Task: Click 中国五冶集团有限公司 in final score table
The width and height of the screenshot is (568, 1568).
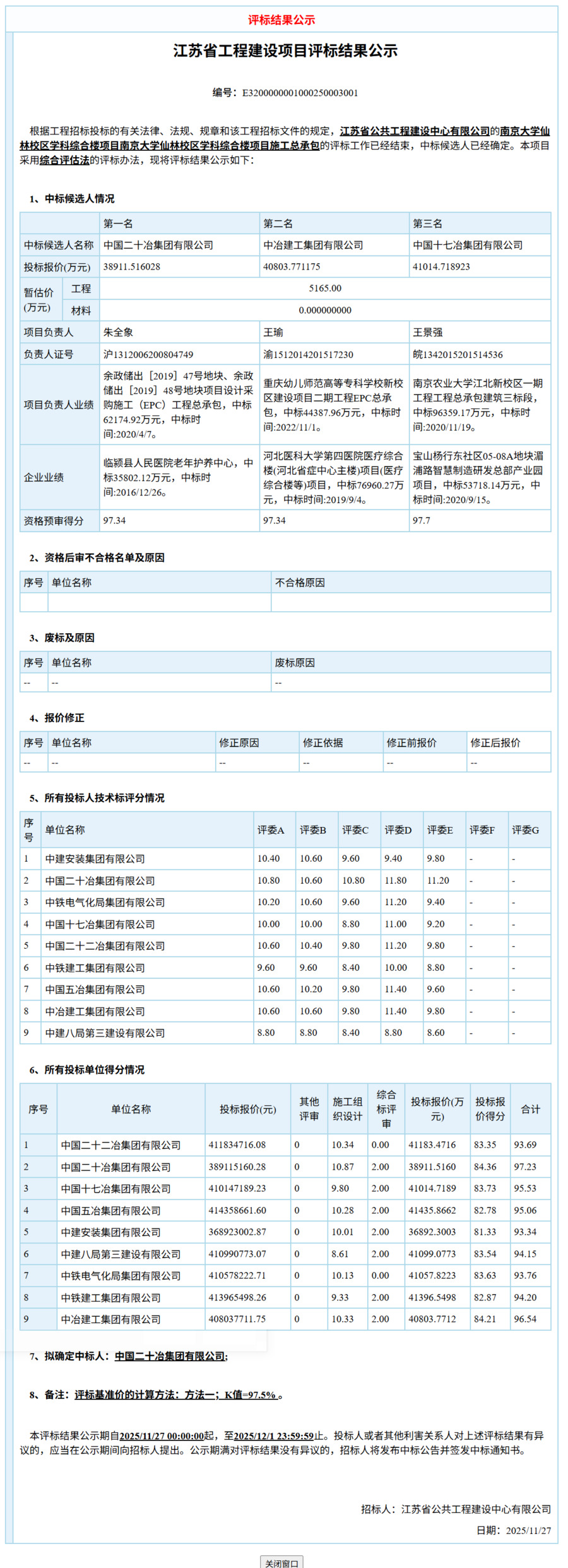Action: 111,1211
